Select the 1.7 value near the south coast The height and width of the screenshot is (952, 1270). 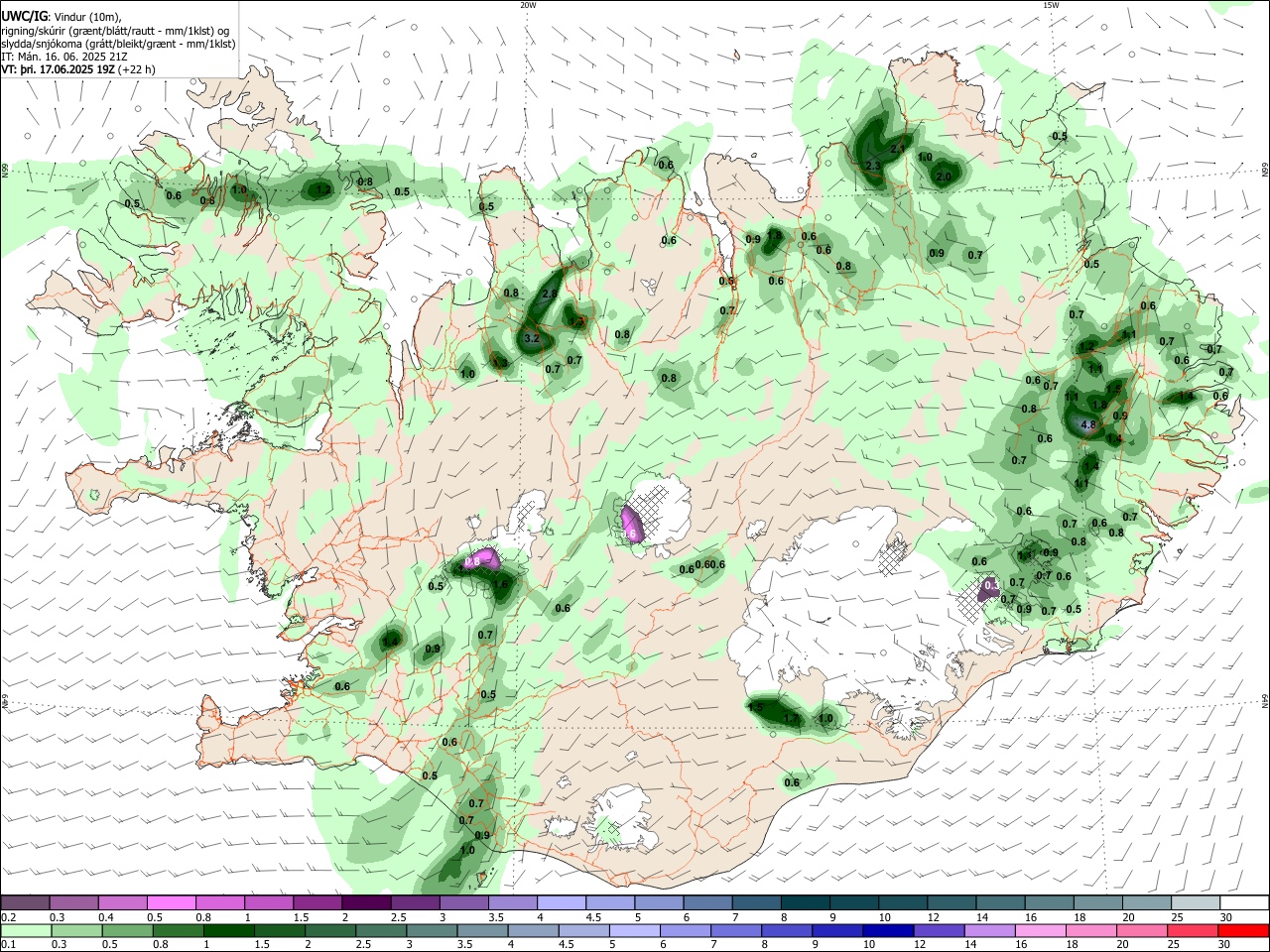(791, 718)
